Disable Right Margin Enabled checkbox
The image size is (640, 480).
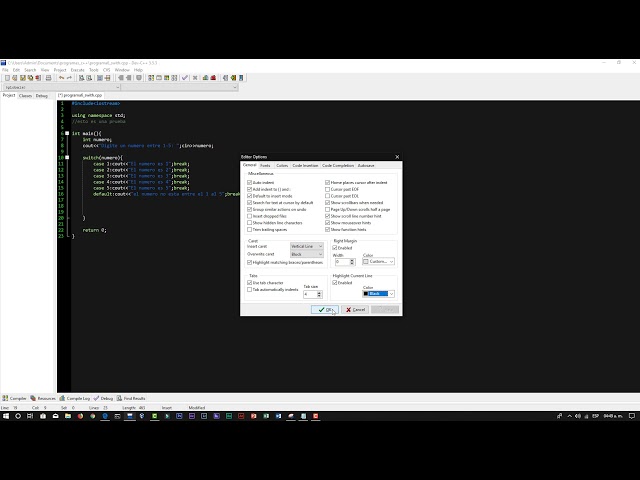pyautogui.click(x=335, y=248)
